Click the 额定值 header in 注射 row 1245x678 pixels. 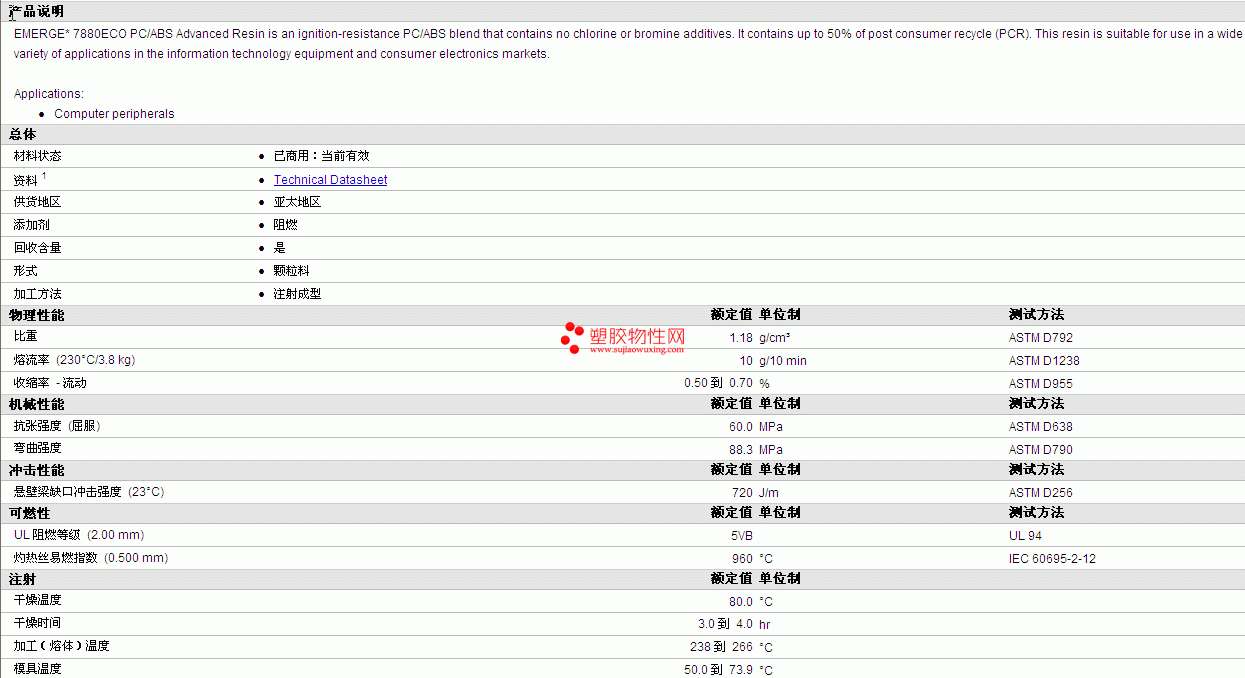tap(731, 579)
